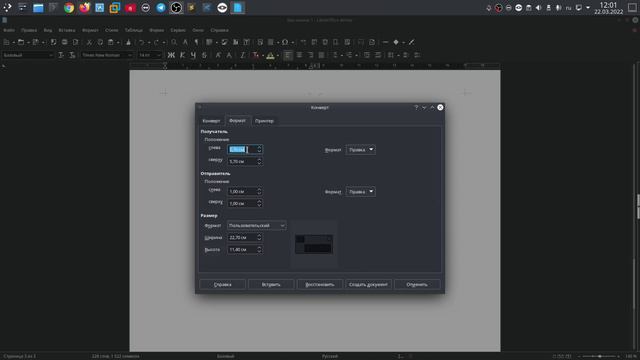Click the Вставить button
The image size is (640, 360).
pyautogui.click(x=271, y=284)
